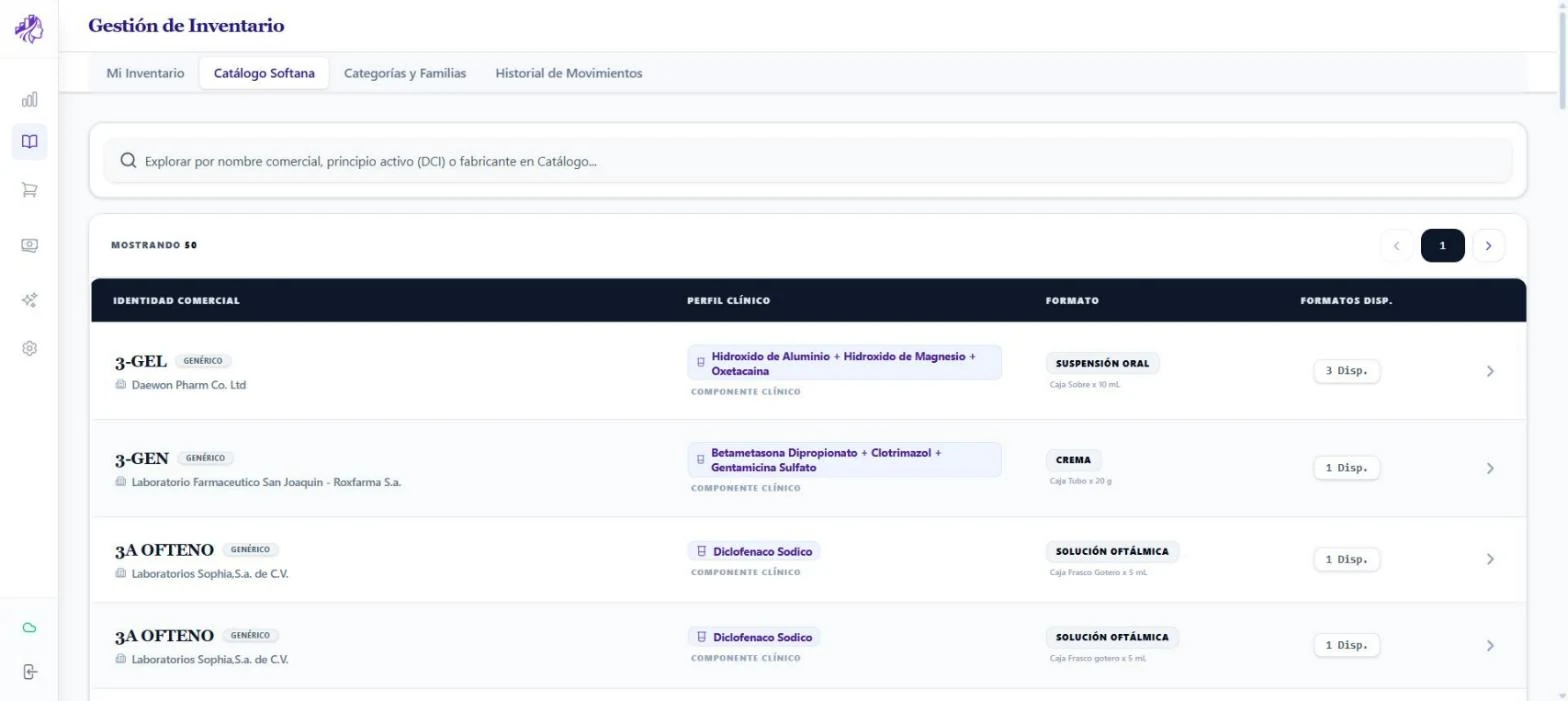Click Caja Sobre x 10 mL text
1568x701 pixels.
pos(1085,385)
